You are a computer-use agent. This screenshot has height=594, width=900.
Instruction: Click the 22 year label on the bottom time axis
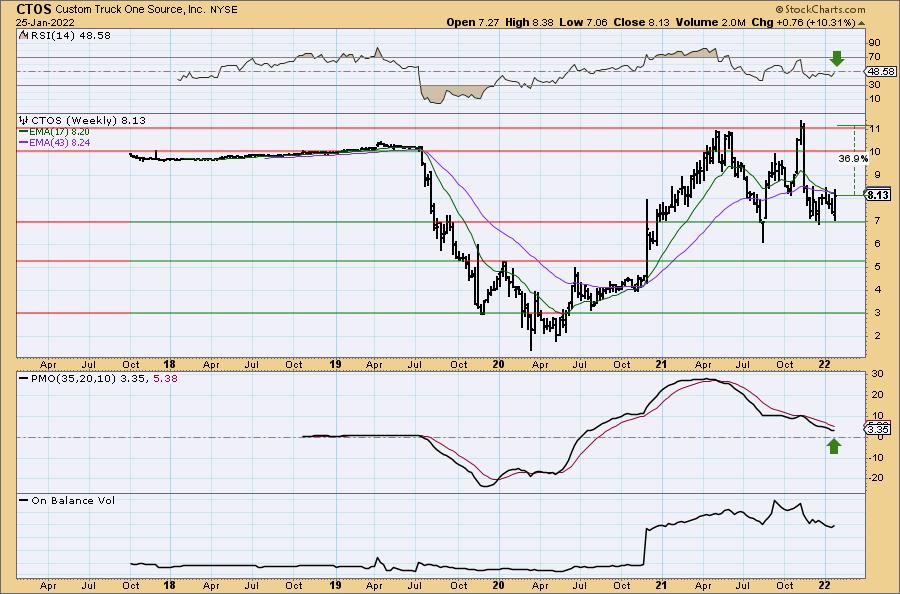pos(824,585)
